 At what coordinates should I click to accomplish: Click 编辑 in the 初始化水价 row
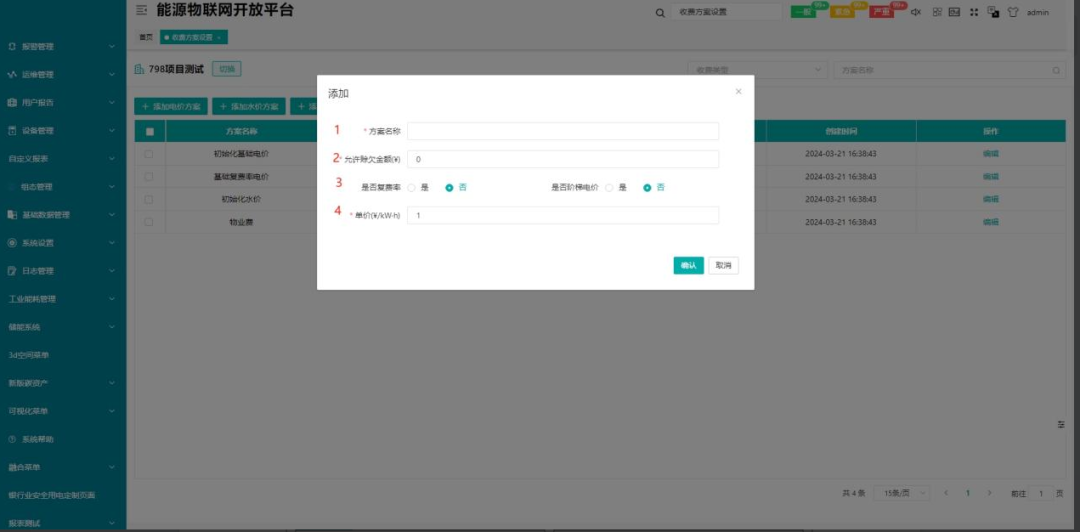click(990, 200)
